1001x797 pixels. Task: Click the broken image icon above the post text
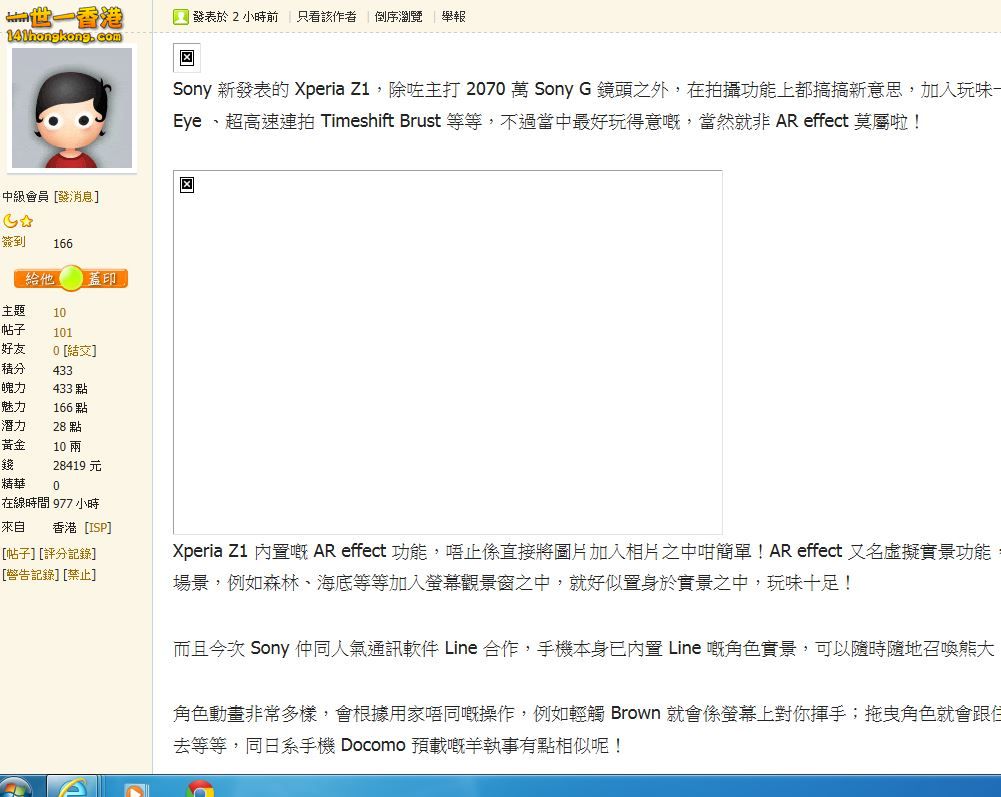[x=186, y=57]
